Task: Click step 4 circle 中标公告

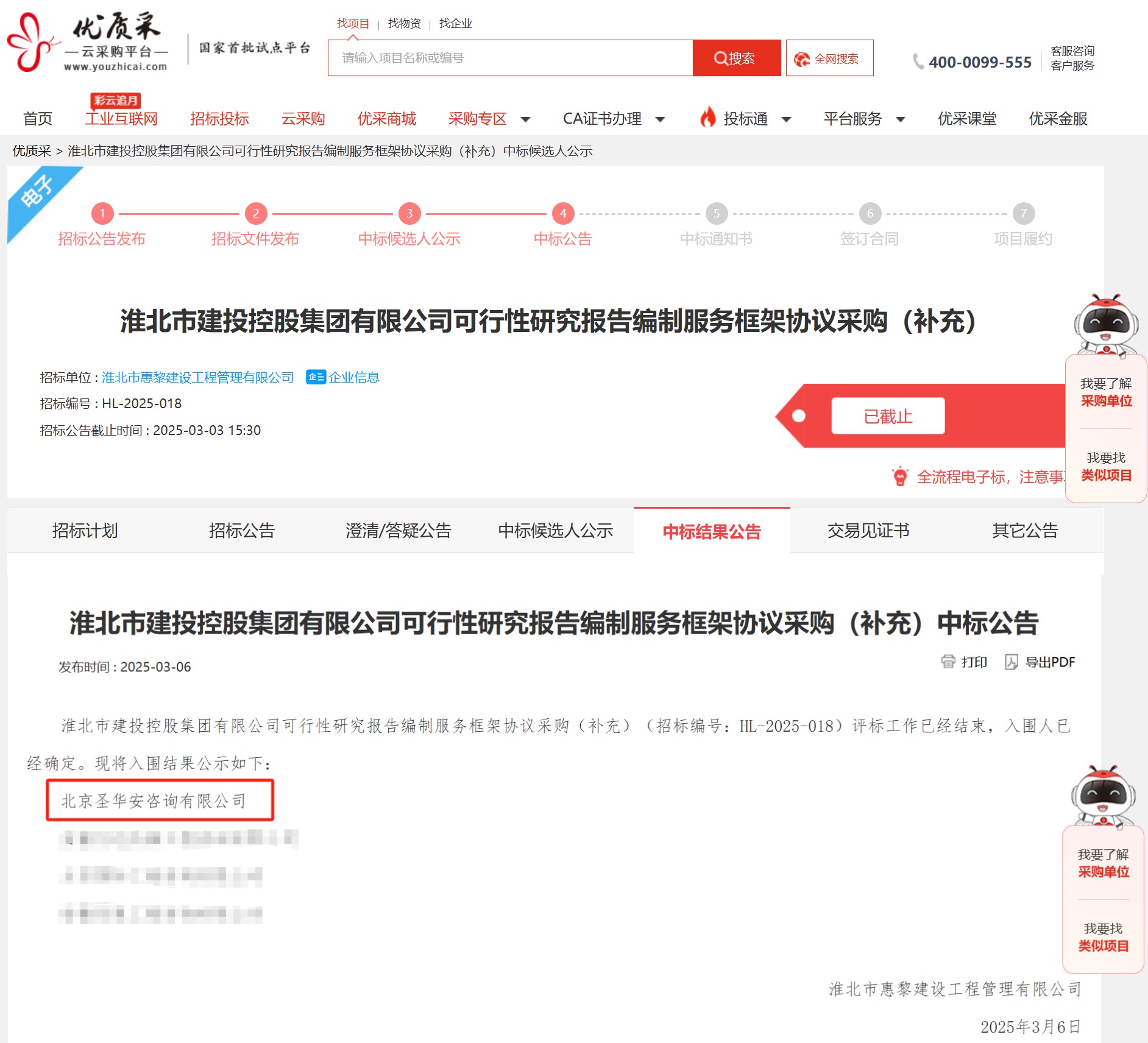Action: 563,213
